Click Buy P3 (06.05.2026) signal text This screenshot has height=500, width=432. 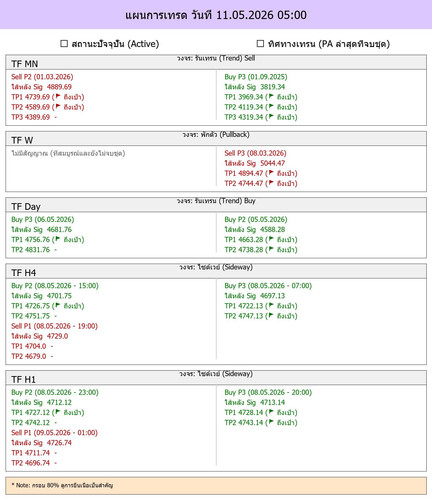click(43, 219)
